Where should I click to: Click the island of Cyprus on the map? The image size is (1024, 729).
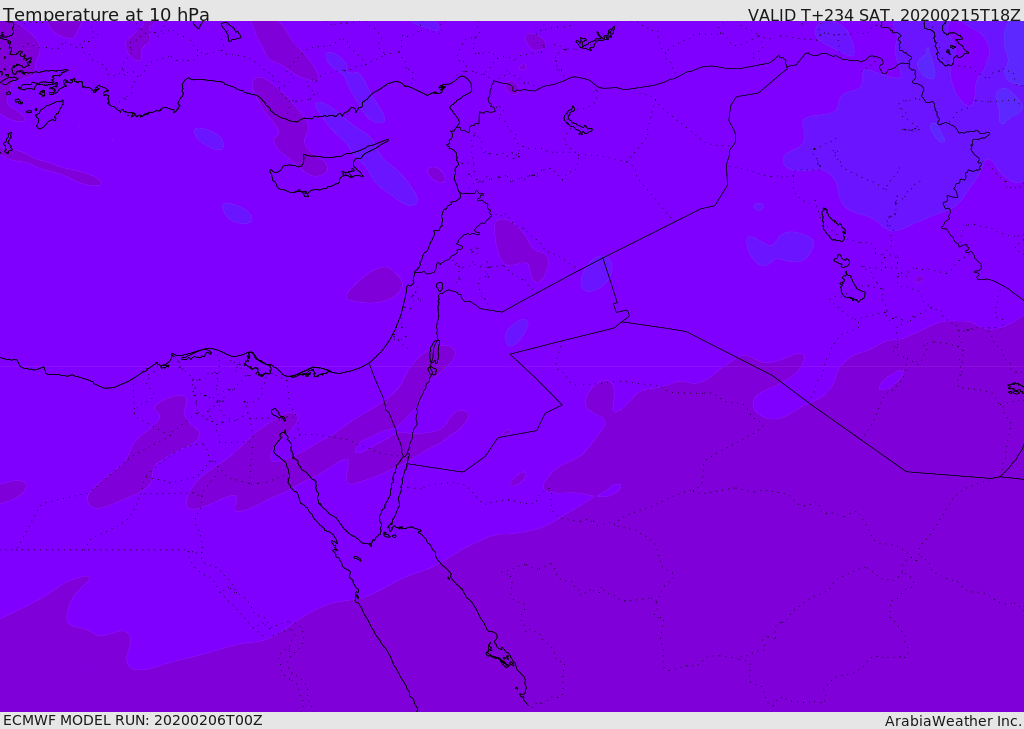(320, 171)
